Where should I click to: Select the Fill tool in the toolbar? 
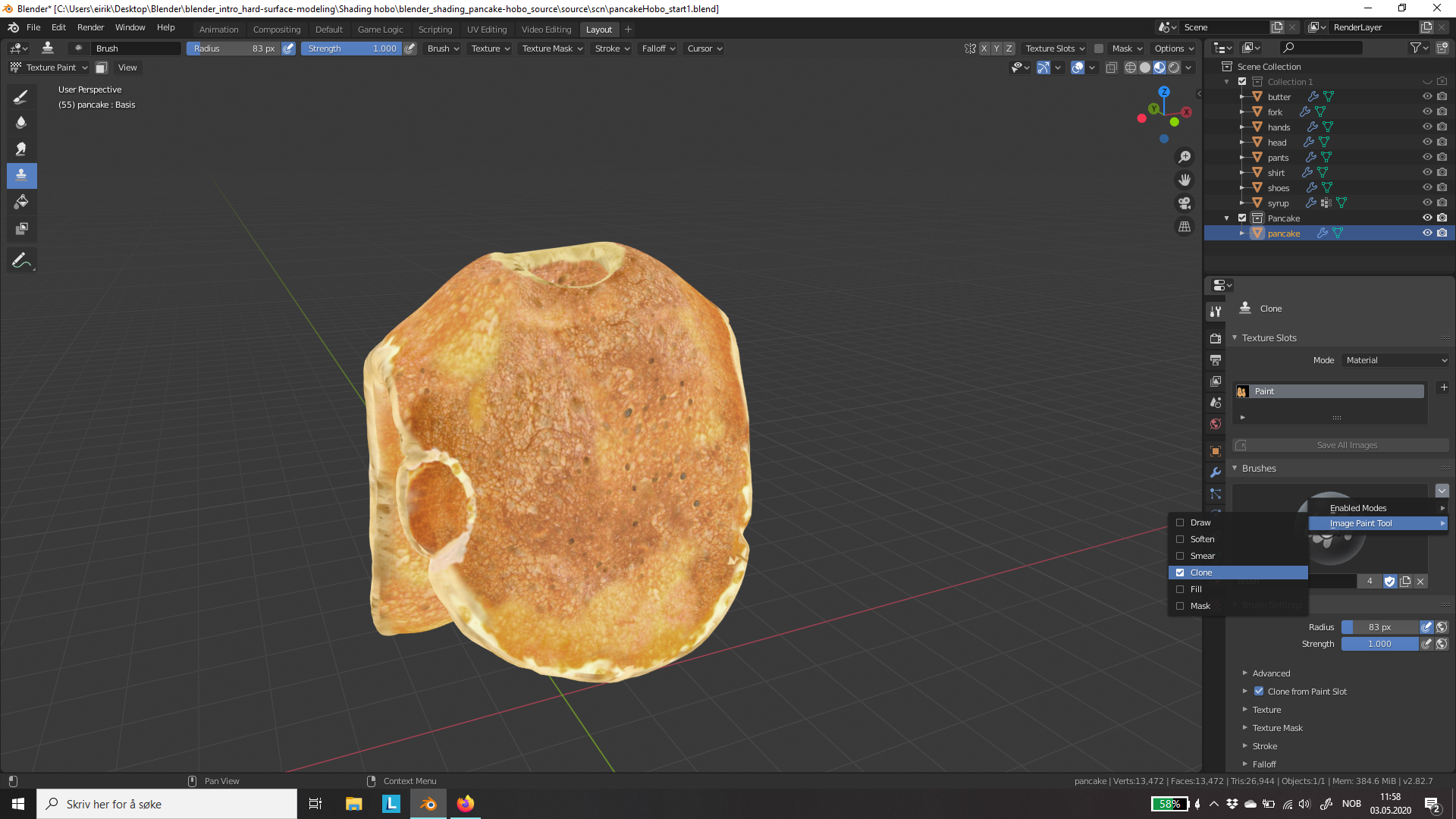click(21, 202)
